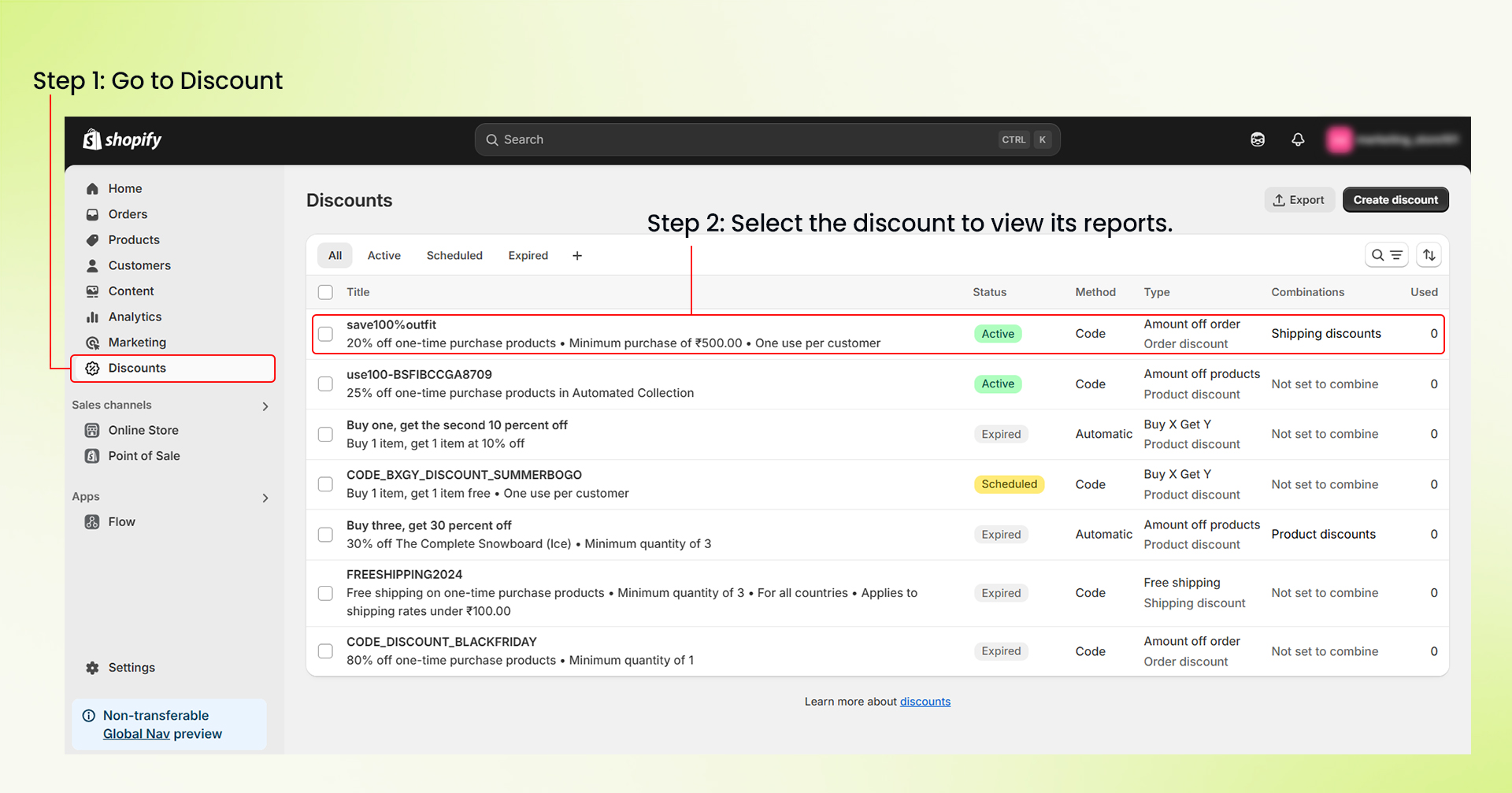Switch to the Expired tab

(x=528, y=255)
